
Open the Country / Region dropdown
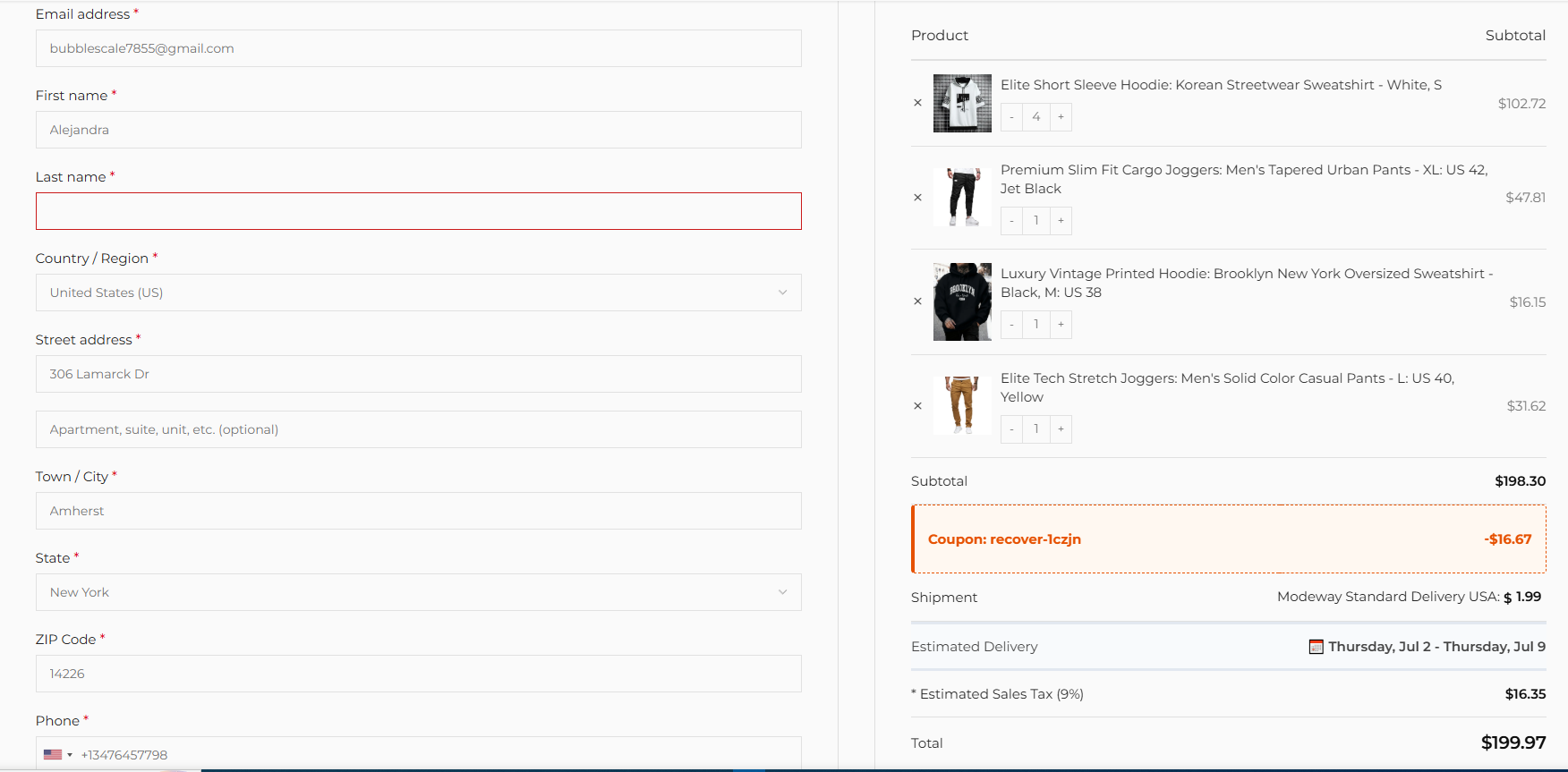[418, 293]
